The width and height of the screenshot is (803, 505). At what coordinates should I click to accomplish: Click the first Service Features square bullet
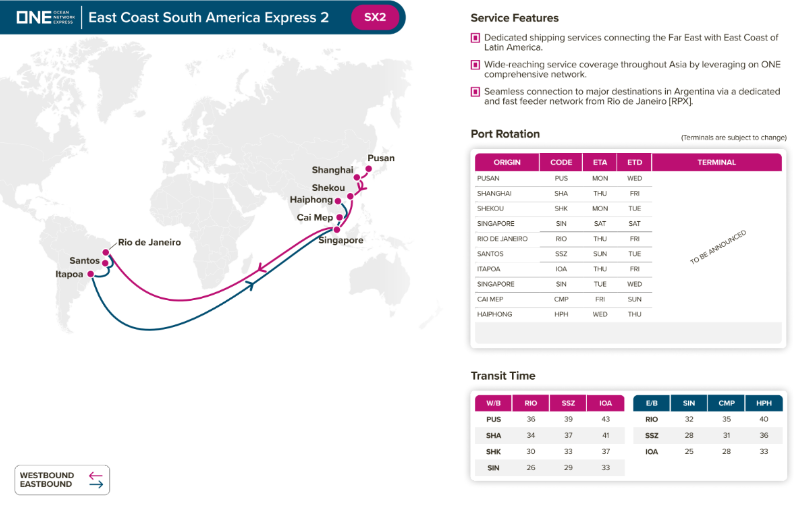[475, 37]
